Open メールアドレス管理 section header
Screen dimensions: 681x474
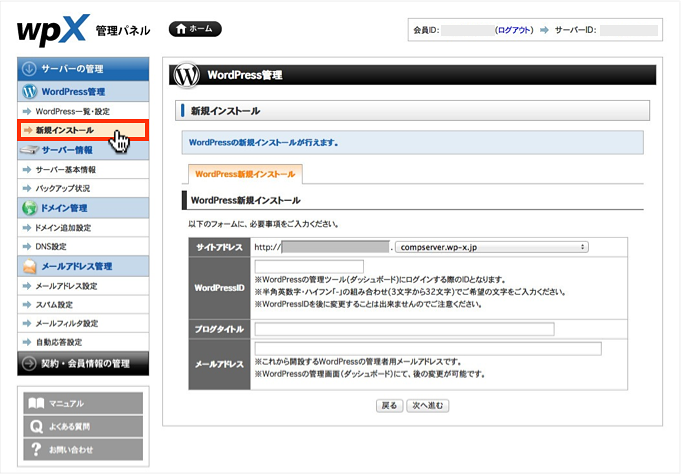pyautogui.click(x=83, y=266)
